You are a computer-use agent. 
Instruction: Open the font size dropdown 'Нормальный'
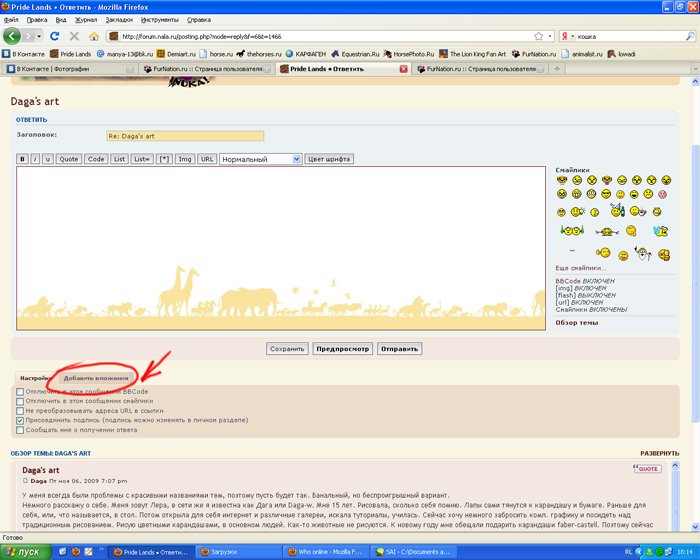click(x=260, y=159)
